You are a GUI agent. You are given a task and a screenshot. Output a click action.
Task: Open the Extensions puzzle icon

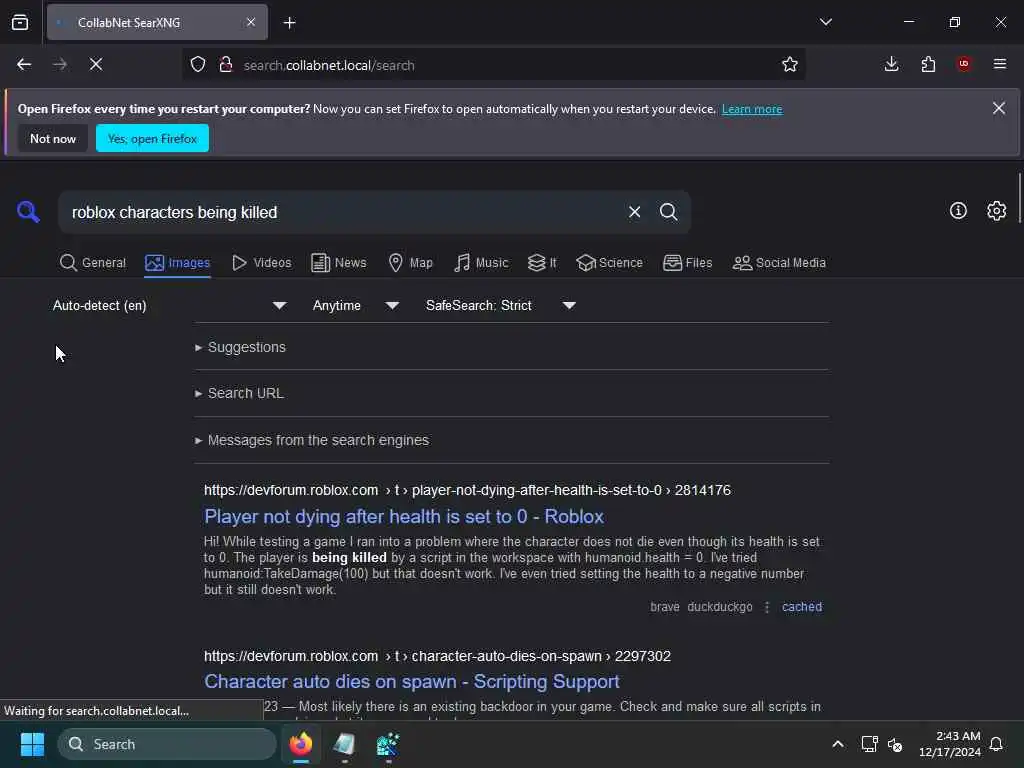pos(928,64)
